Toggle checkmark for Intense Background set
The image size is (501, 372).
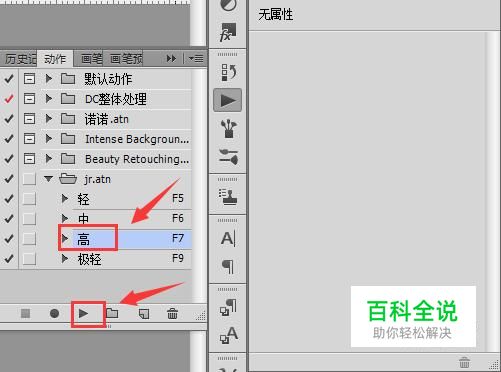pyautogui.click(x=9, y=139)
